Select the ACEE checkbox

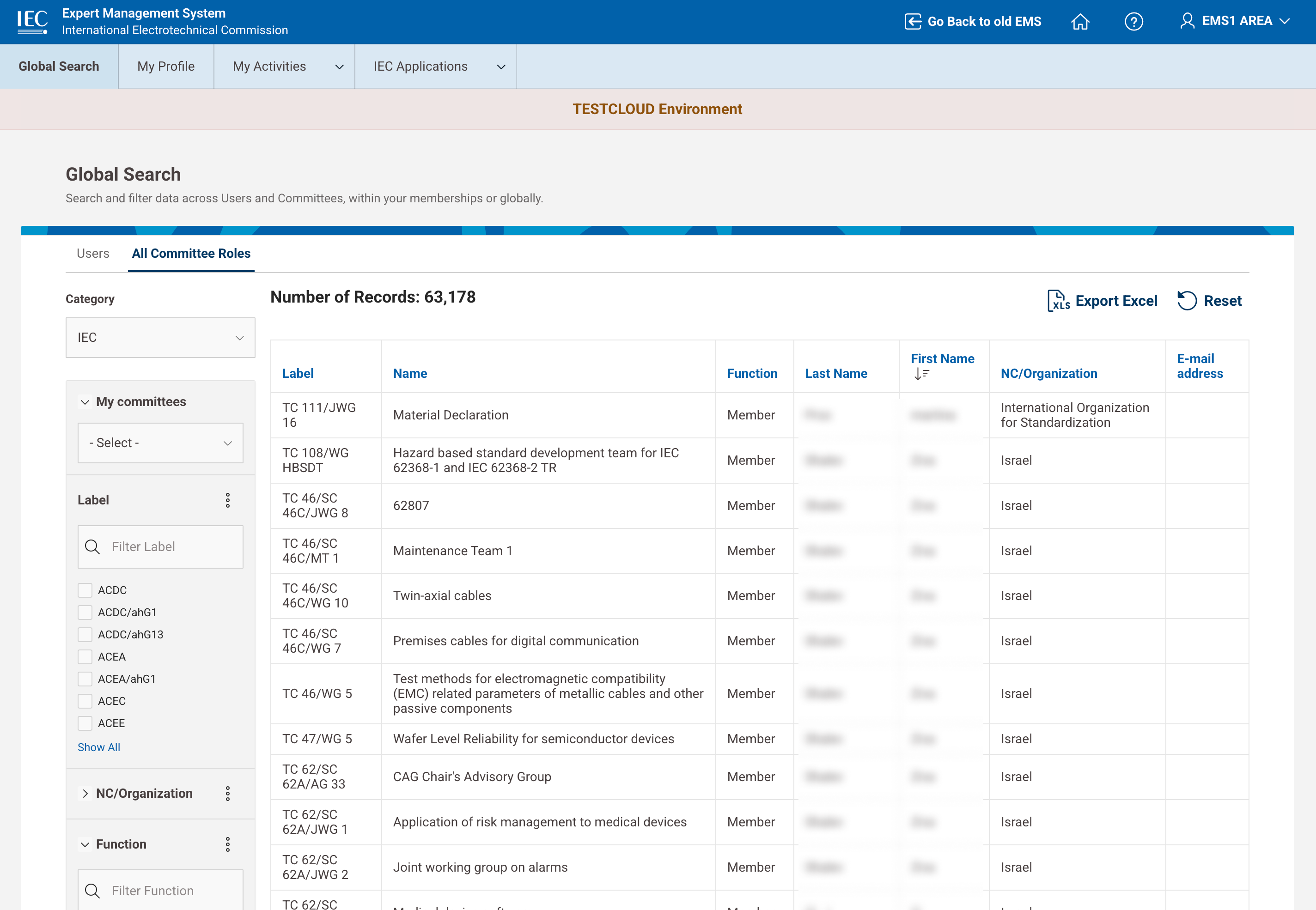tap(85, 723)
